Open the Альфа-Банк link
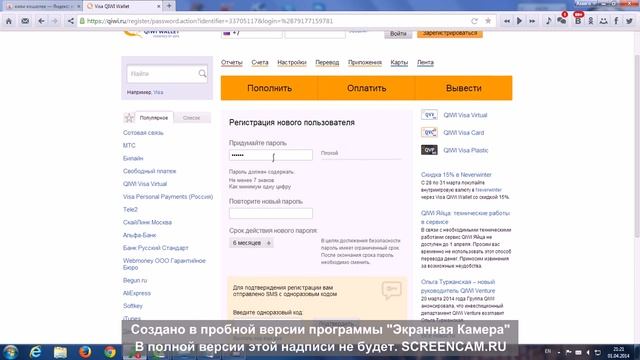 tap(139, 235)
